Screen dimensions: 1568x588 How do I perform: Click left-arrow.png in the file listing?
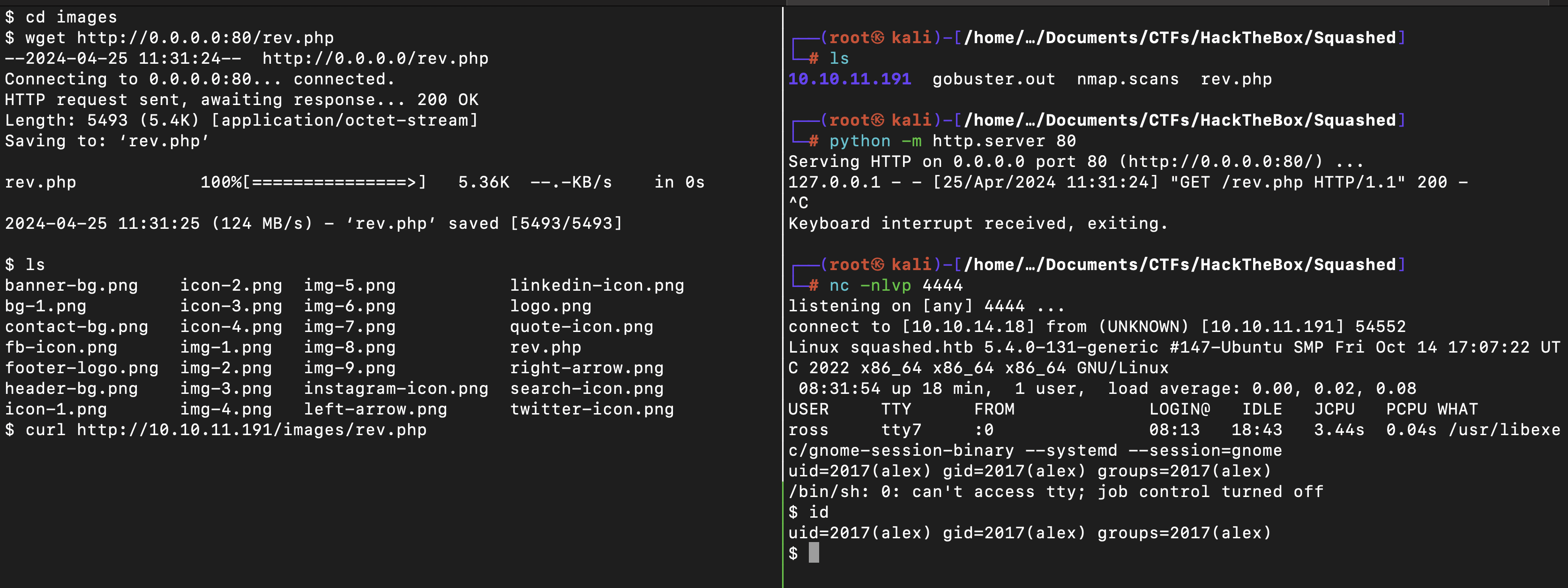[375, 409]
